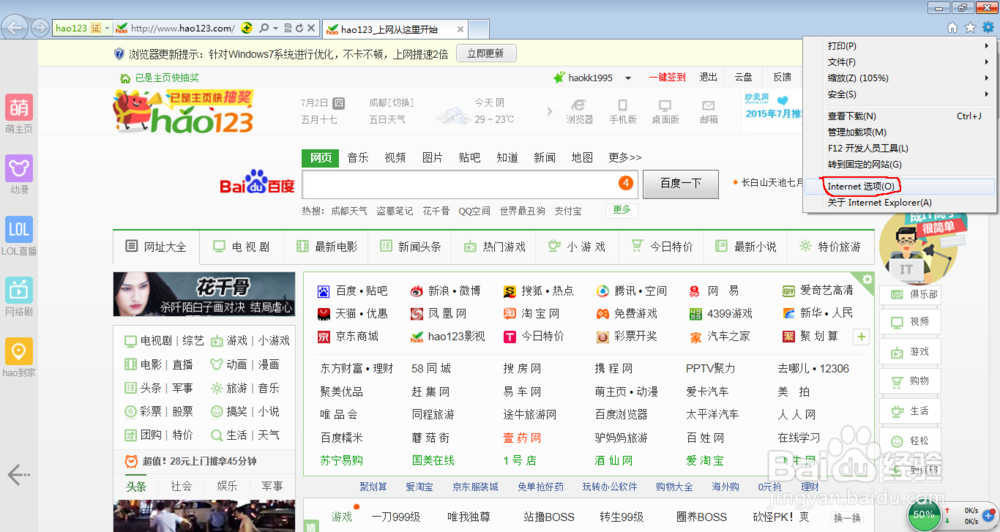Select 关于 Internet Explorer(A)
The image size is (1000, 532).
(x=899, y=202)
